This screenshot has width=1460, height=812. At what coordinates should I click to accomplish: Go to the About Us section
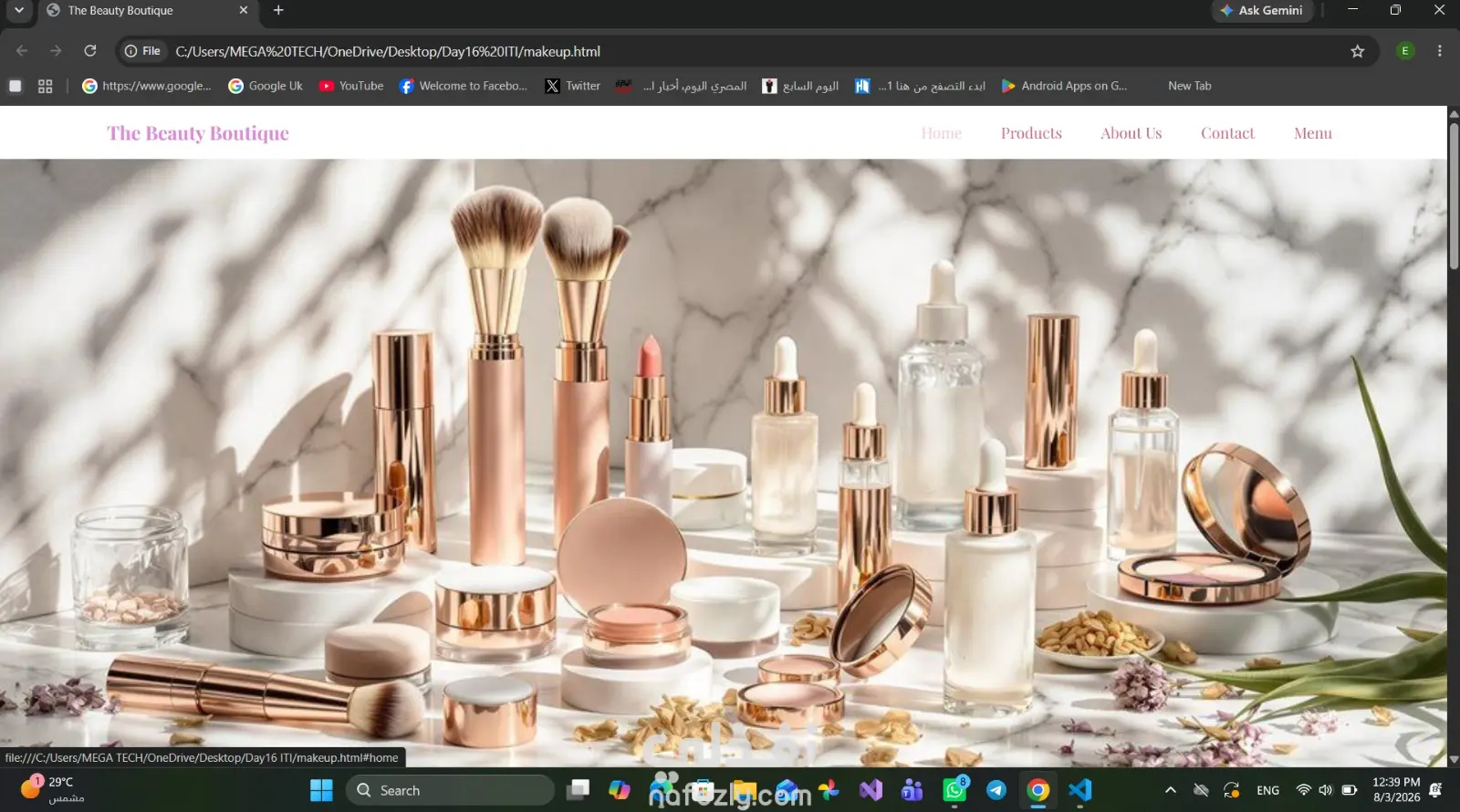(x=1131, y=133)
